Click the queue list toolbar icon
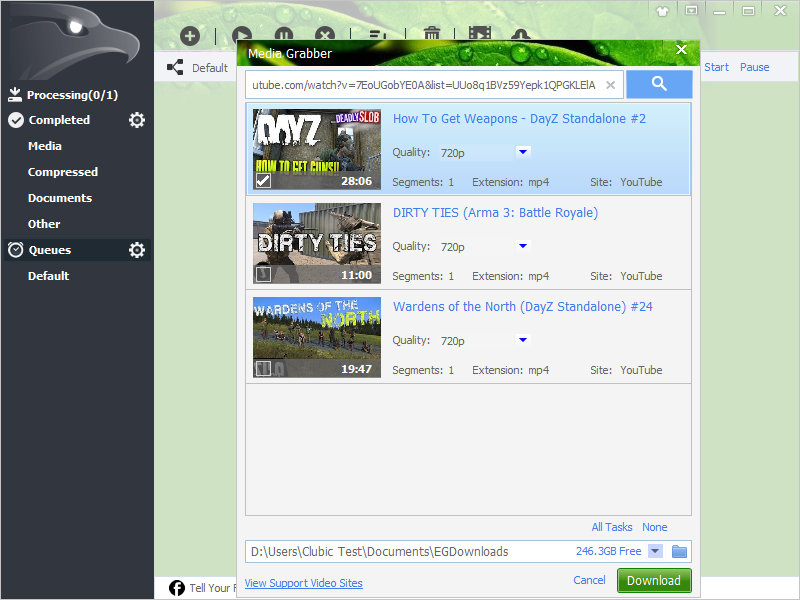The image size is (800, 600). pos(378,35)
